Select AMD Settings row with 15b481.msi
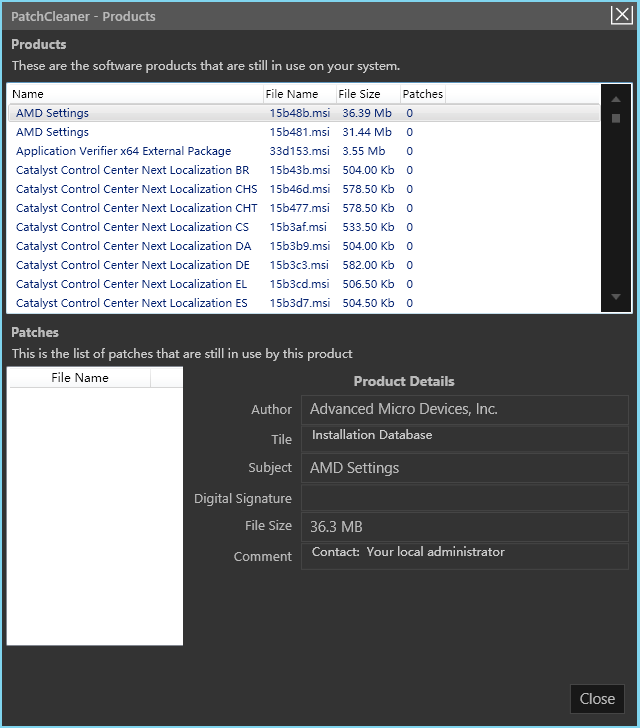Image resolution: width=640 pixels, height=728 pixels. pyautogui.click(x=304, y=132)
